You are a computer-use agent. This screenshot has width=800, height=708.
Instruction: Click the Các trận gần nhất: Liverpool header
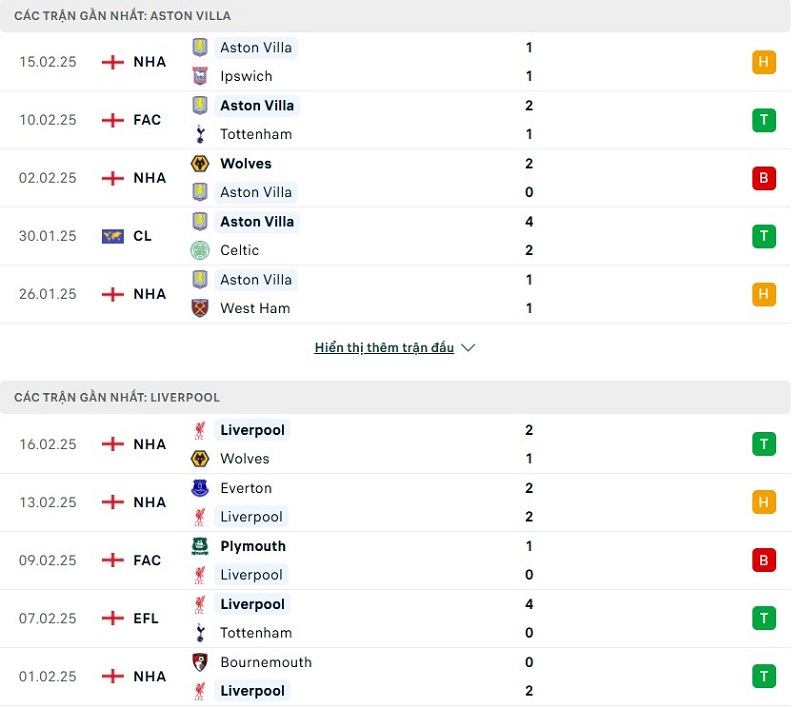(x=117, y=397)
